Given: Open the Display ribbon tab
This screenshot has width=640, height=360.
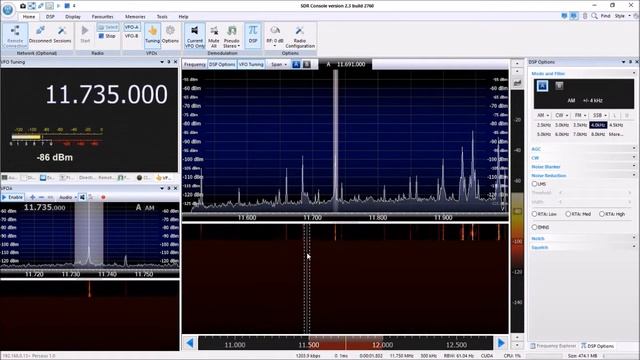Looking at the screenshot, I should point(73,17).
